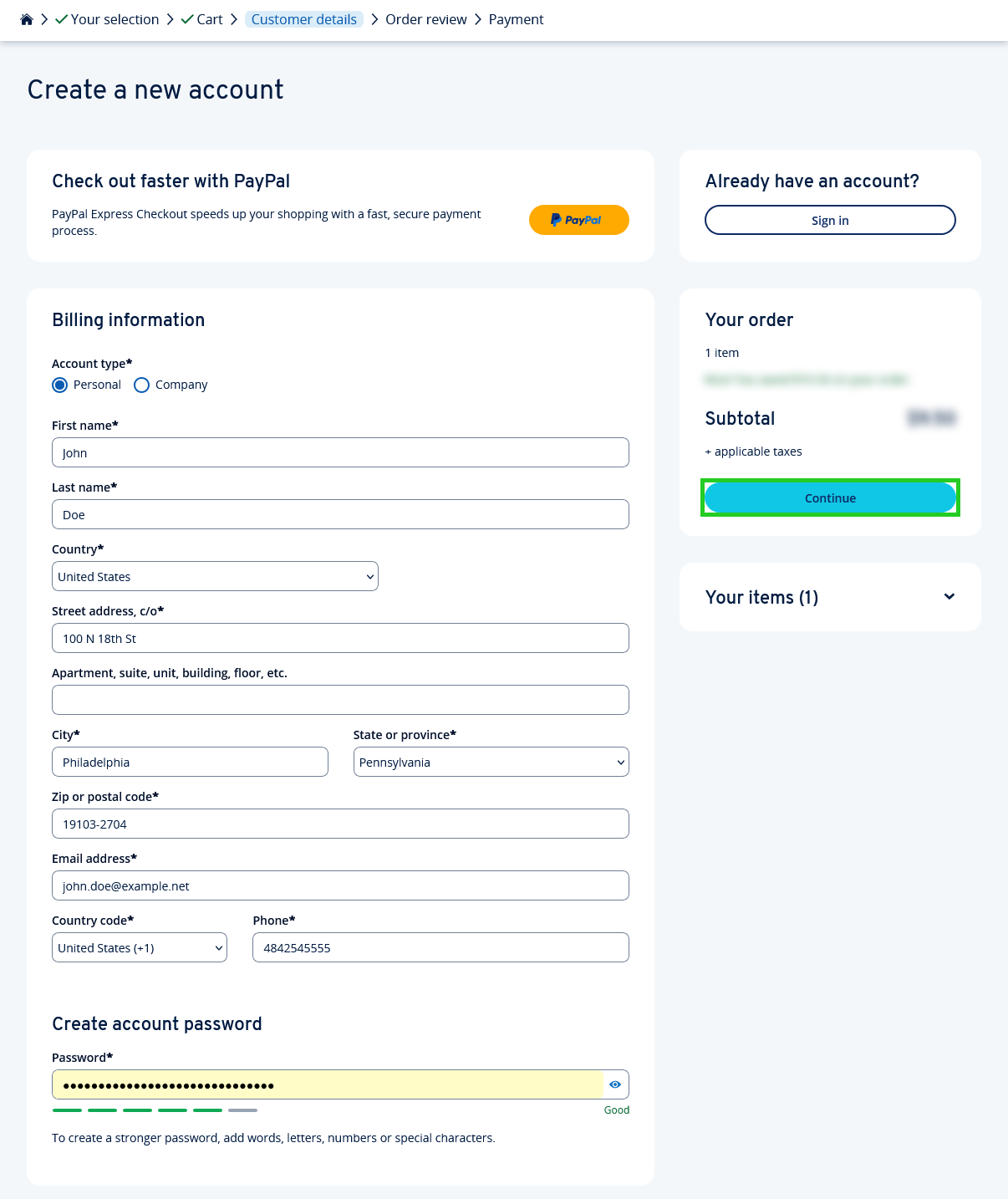Viewport: 1008px width, 1199px height.
Task: Open the State or province dropdown
Action: coord(491,762)
